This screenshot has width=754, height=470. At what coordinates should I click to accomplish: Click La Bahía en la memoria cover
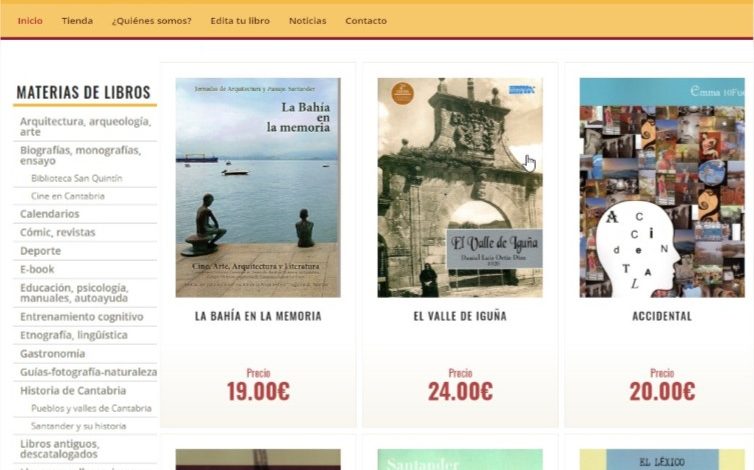[258, 188]
